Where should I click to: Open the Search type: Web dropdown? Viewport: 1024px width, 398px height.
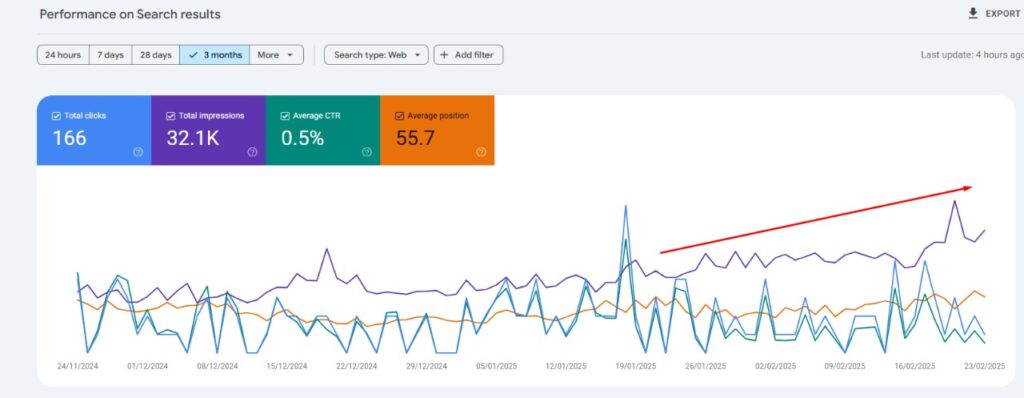[x=376, y=55]
